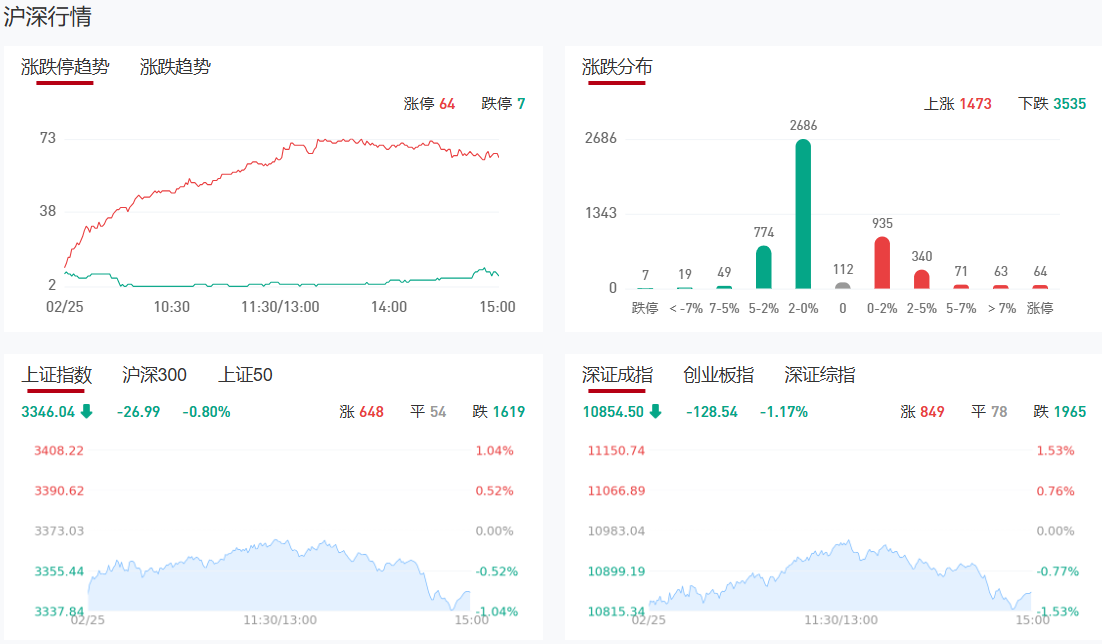Screen dimensions: 1102x644
Task: View the 上证50 index tab
Action: click(245, 375)
